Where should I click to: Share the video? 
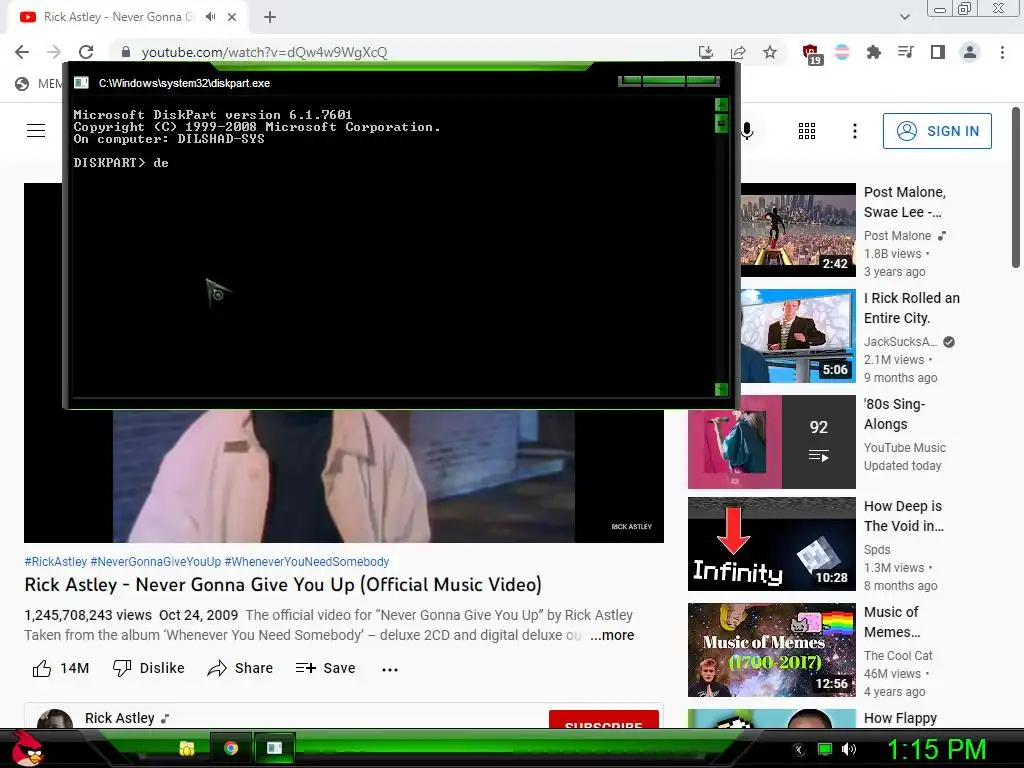[240, 668]
